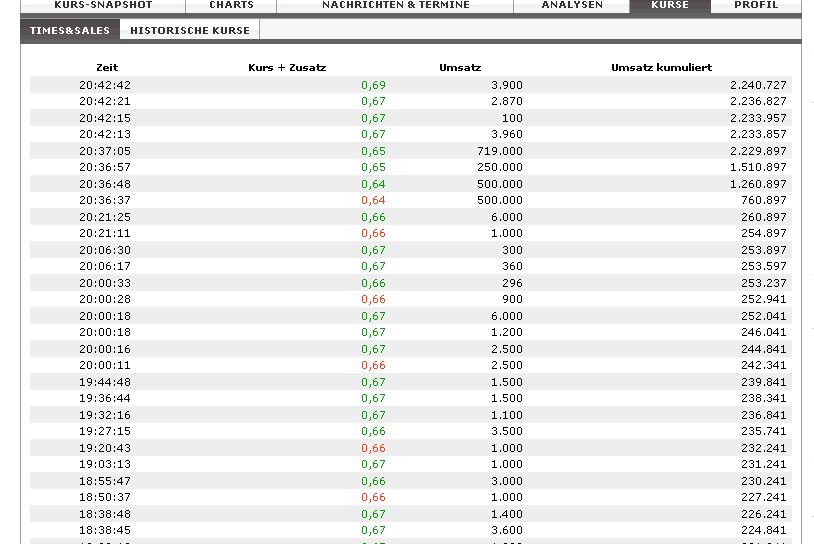
Task: Select the time 20:06:30
Action: (105, 250)
